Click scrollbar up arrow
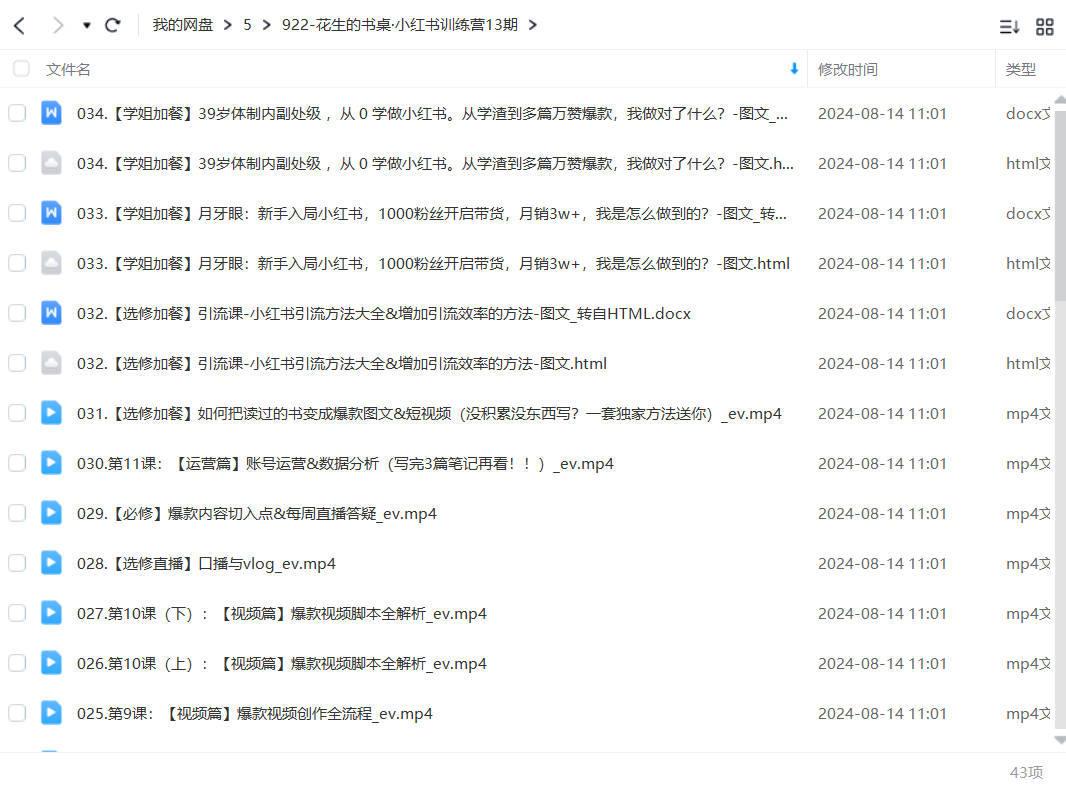This screenshot has width=1066, height=788. click(1060, 99)
